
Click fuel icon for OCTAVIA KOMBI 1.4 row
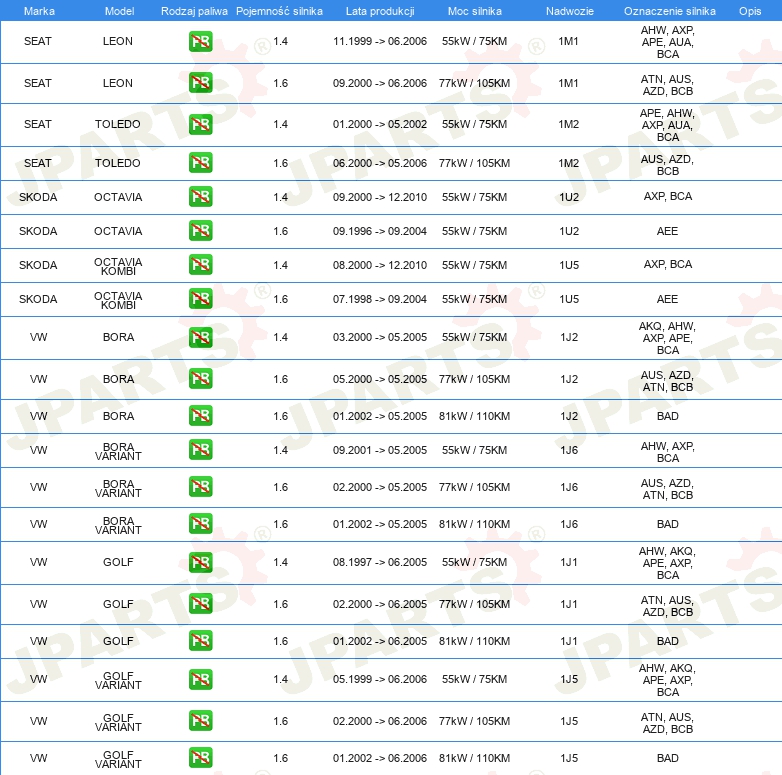tap(200, 264)
